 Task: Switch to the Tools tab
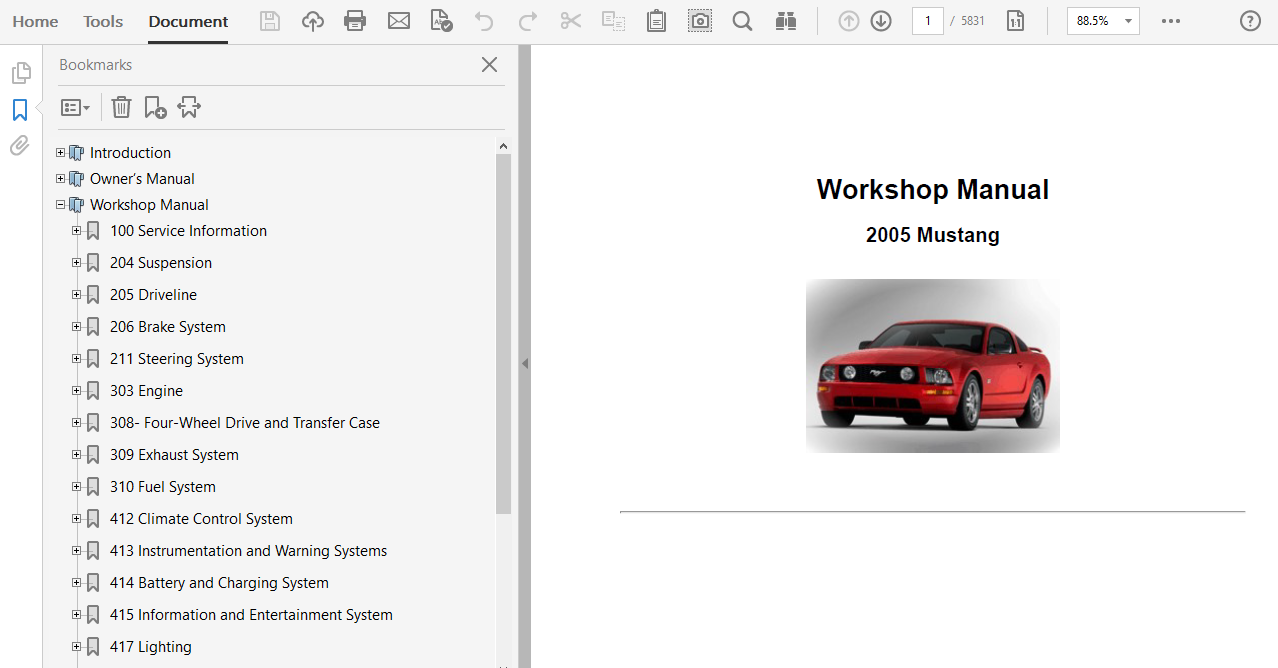pyautogui.click(x=103, y=21)
